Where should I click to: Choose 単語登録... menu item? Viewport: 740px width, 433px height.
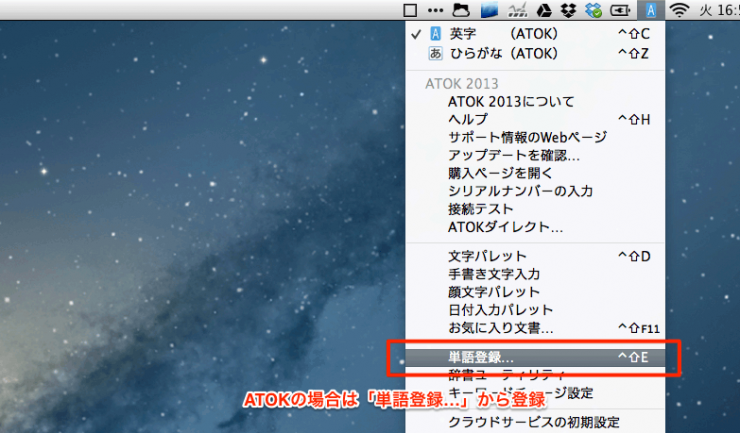click(x=535, y=357)
